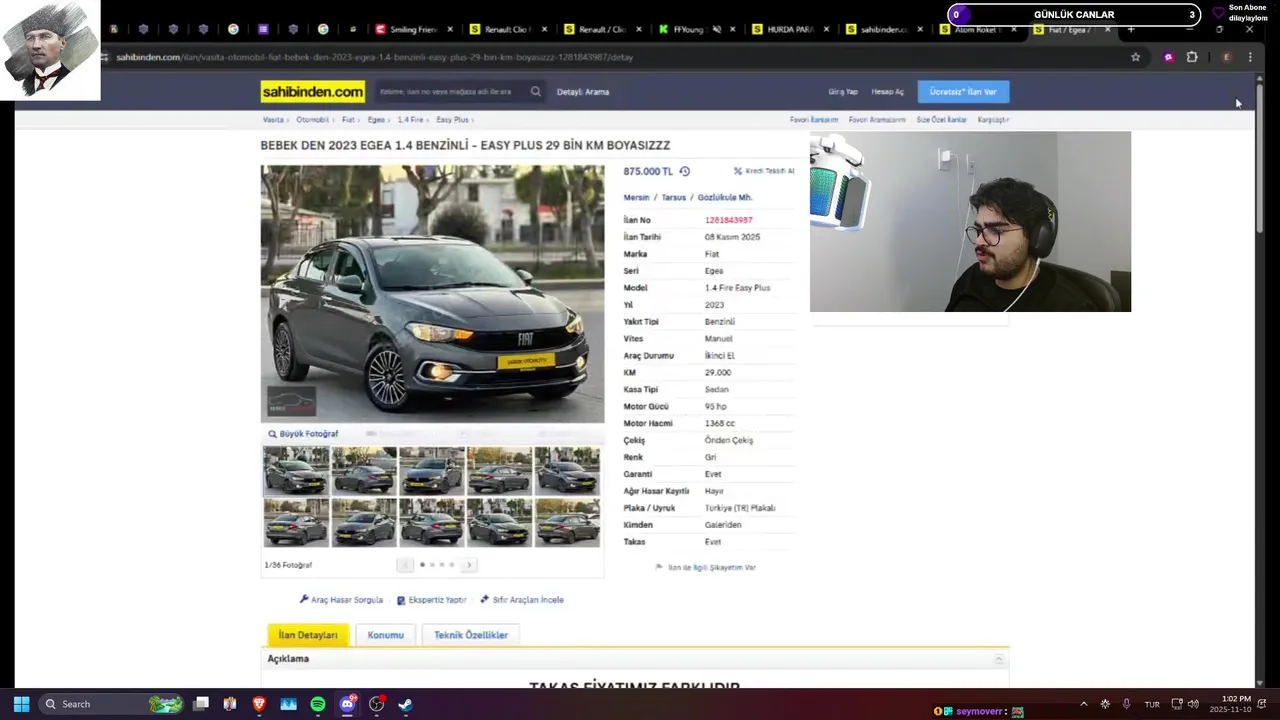Click the Kredi Teklifi Al percent icon
Screen dimensions: 1280x720
pyautogui.click(x=738, y=171)
